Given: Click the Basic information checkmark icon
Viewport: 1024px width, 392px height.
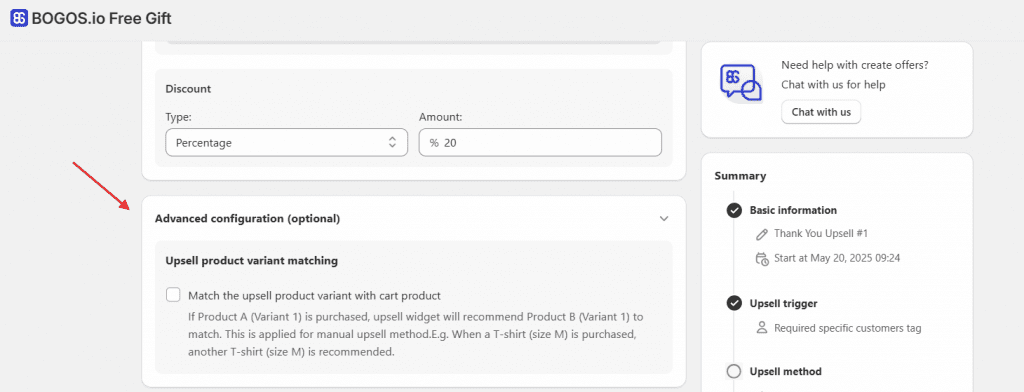Looking at the screenshot, I should [734, 210].
